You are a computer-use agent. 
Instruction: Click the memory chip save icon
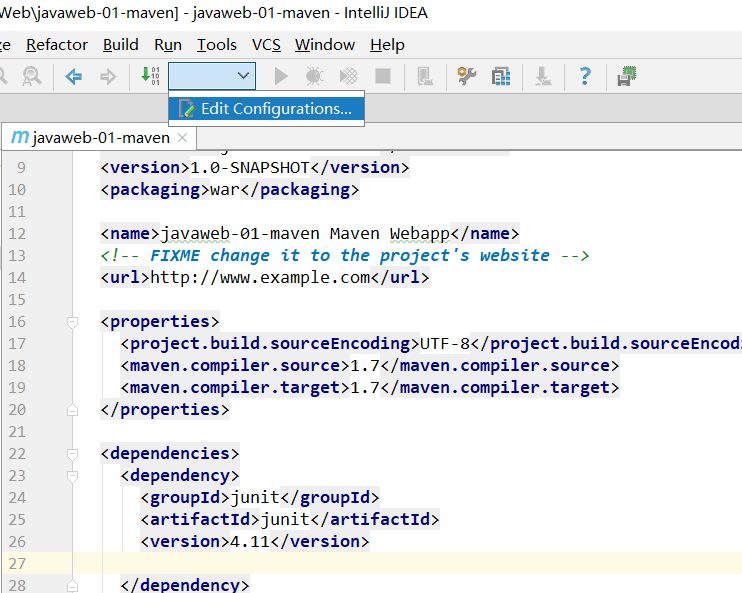tap(627, 76)
